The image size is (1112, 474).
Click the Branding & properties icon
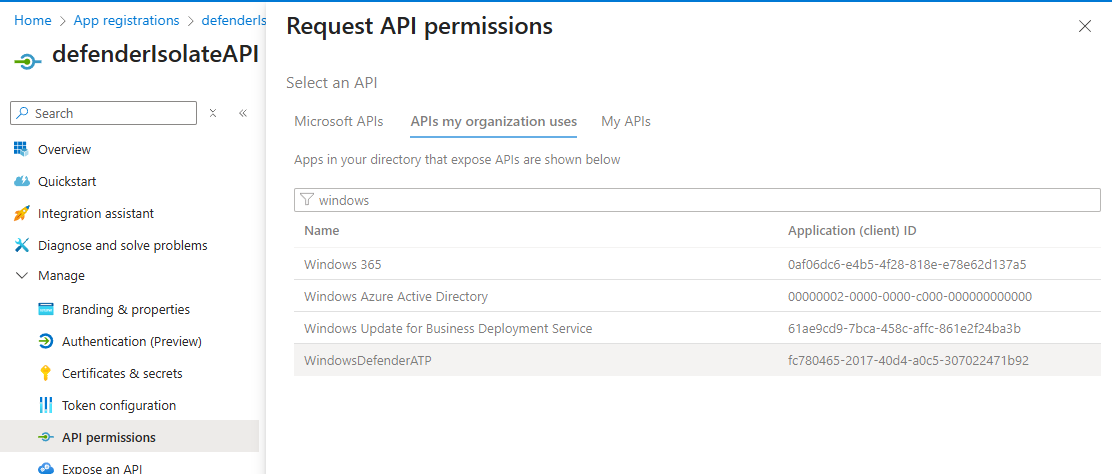(x=45, y=309)
